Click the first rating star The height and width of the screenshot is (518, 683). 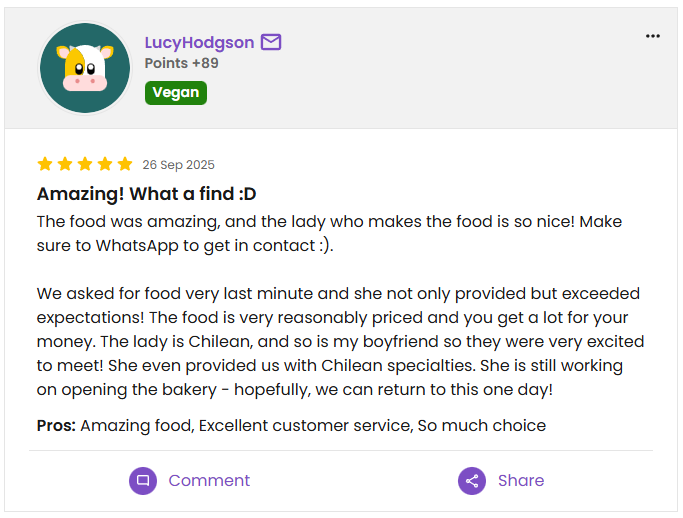pos(45,164)
